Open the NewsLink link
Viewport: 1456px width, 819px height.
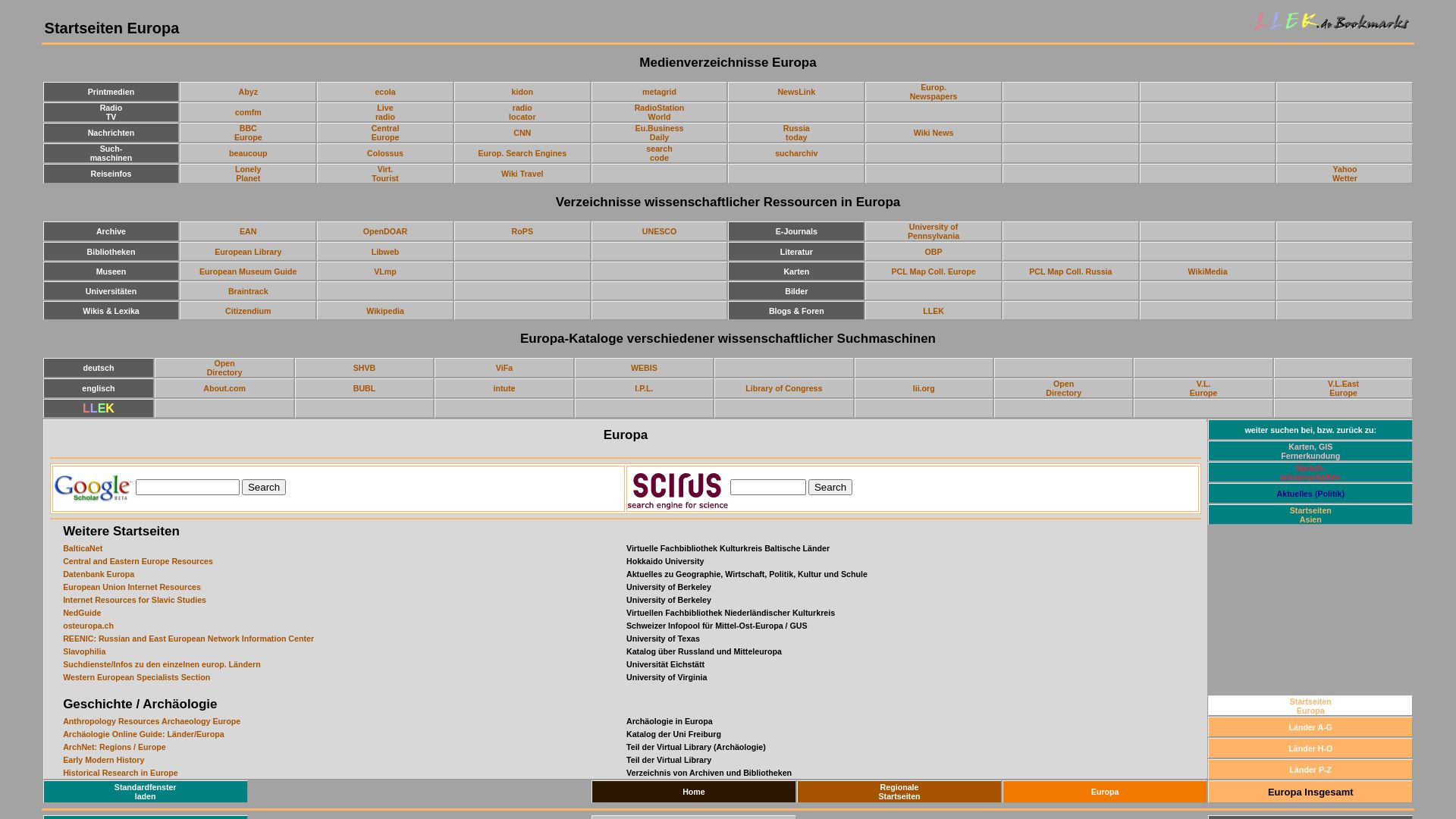click(796, 92)
